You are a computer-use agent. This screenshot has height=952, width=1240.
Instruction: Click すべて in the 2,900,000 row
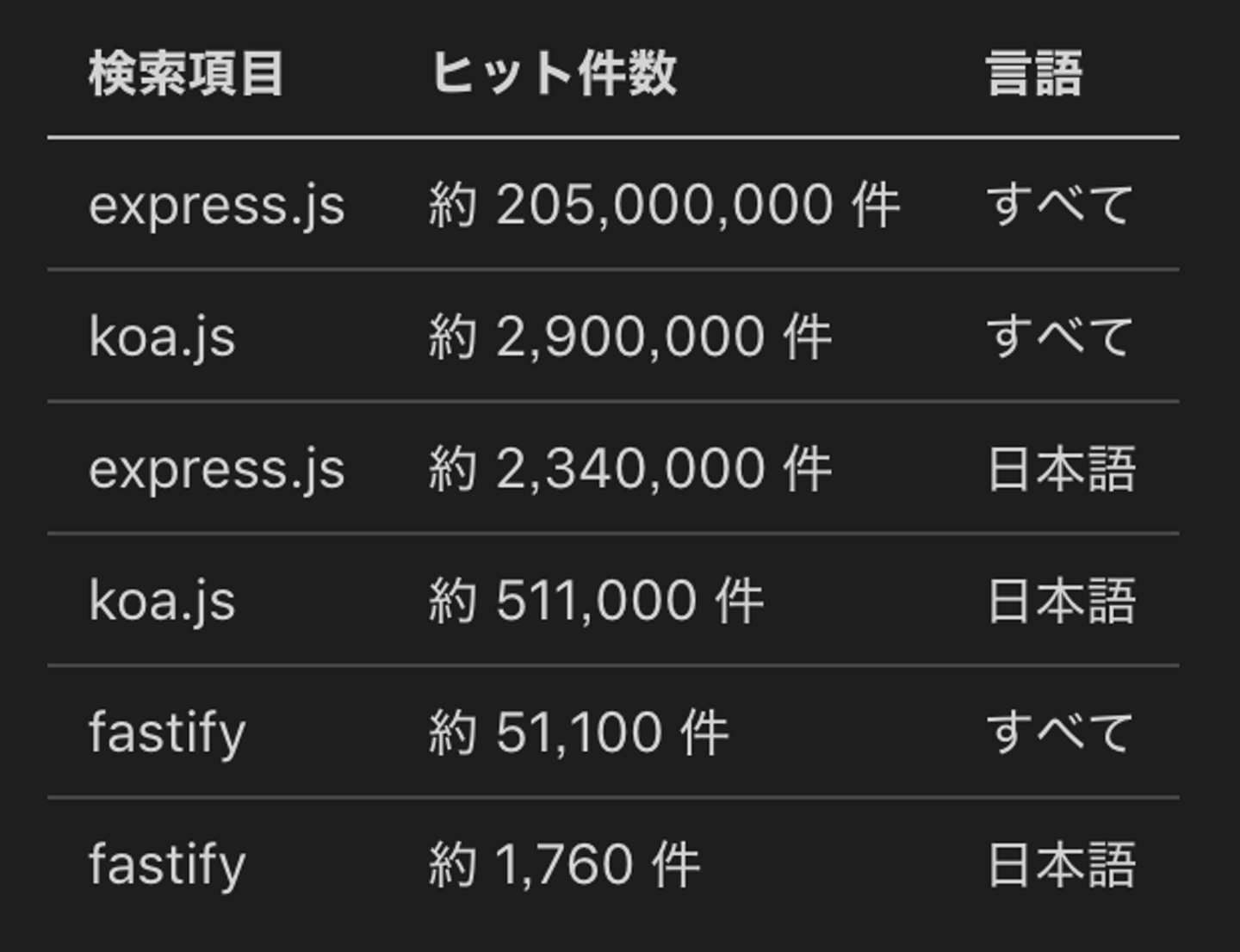click(x=1059, y=337)
